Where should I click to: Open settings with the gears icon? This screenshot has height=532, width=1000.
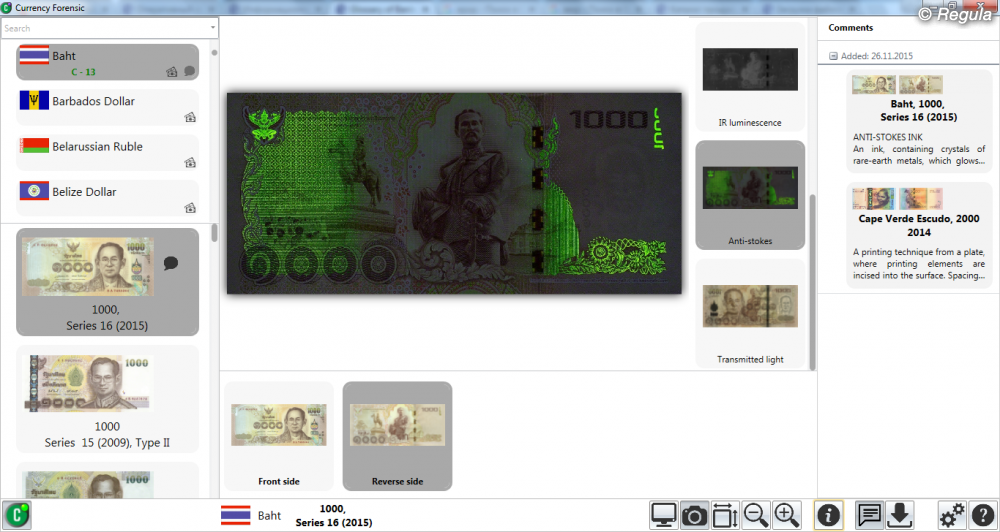click(x=952, y=515)
